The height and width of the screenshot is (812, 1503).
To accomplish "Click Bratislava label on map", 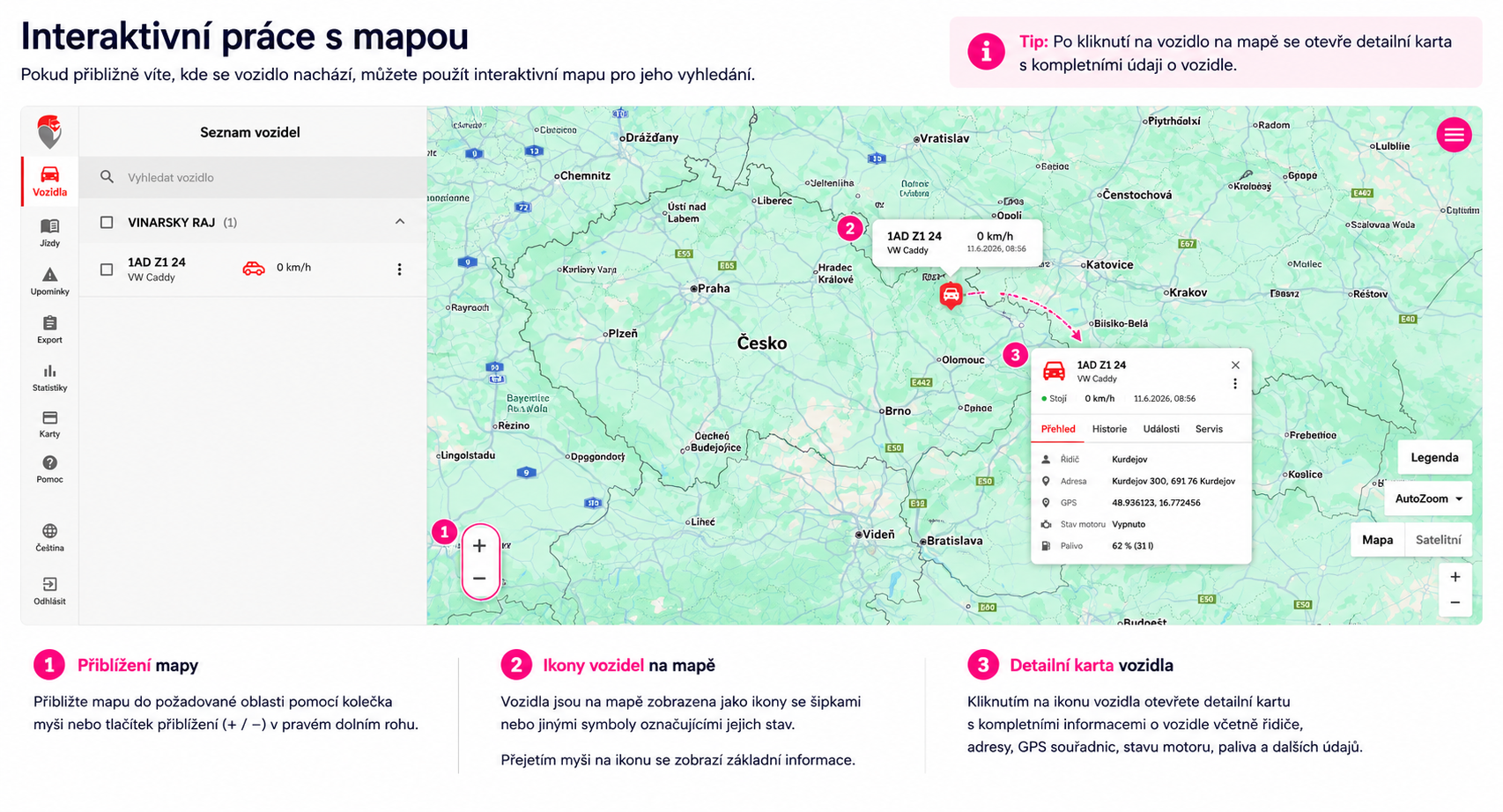I will [953, 541].
